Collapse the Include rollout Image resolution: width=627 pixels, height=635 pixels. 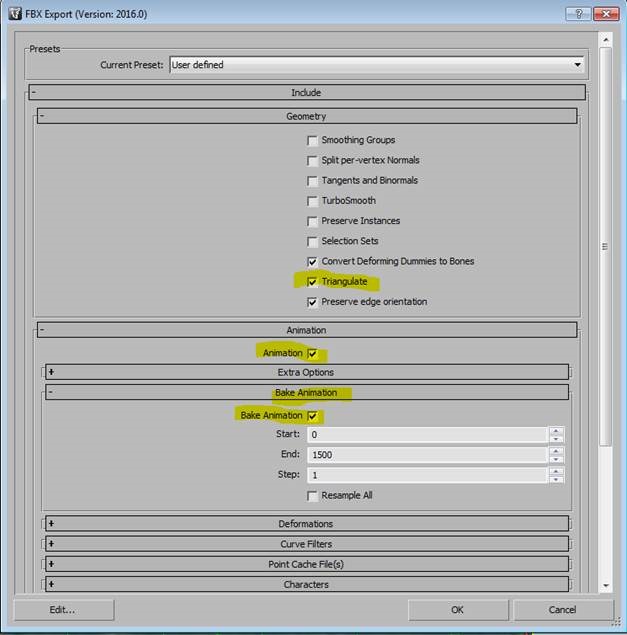(x=307, y=92)
